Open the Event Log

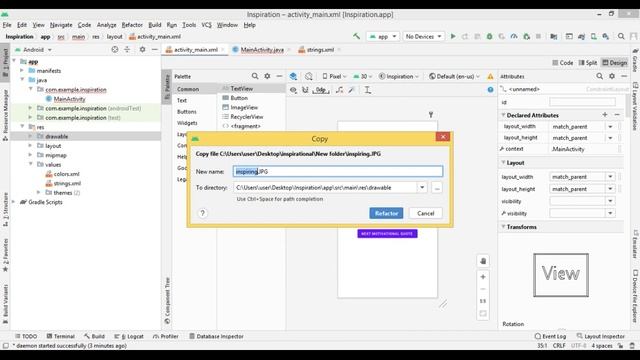(550, 336)
